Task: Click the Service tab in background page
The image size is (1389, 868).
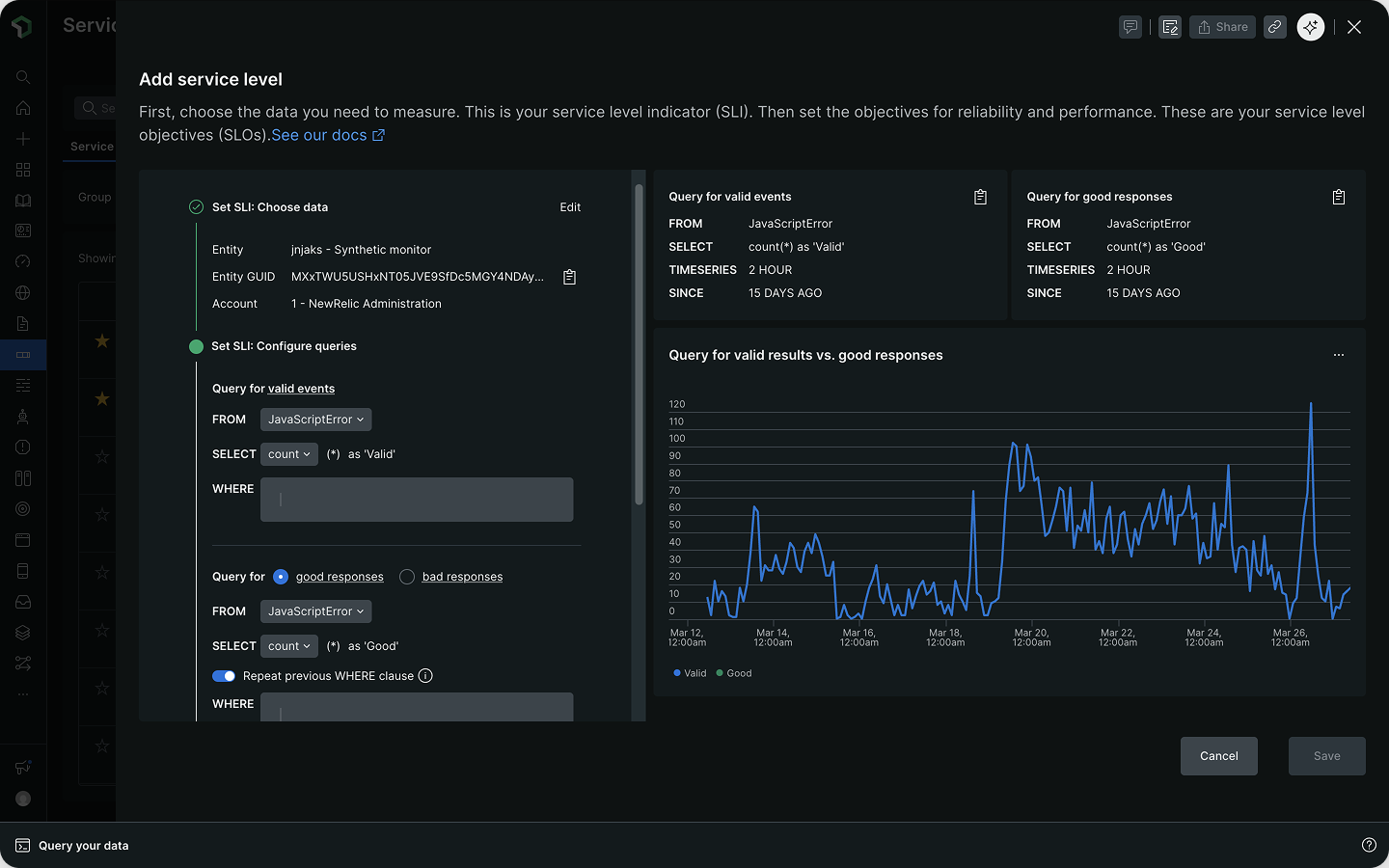Action: coord(92,147)
